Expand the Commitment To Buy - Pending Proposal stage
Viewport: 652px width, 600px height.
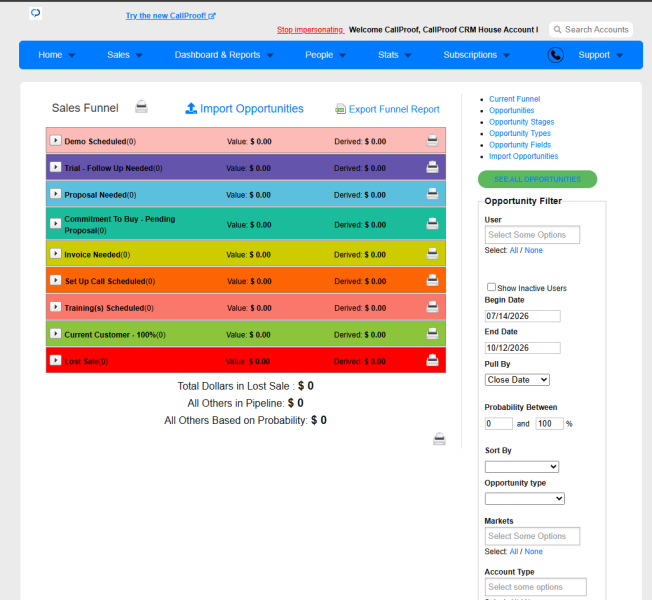click(55, 223)
